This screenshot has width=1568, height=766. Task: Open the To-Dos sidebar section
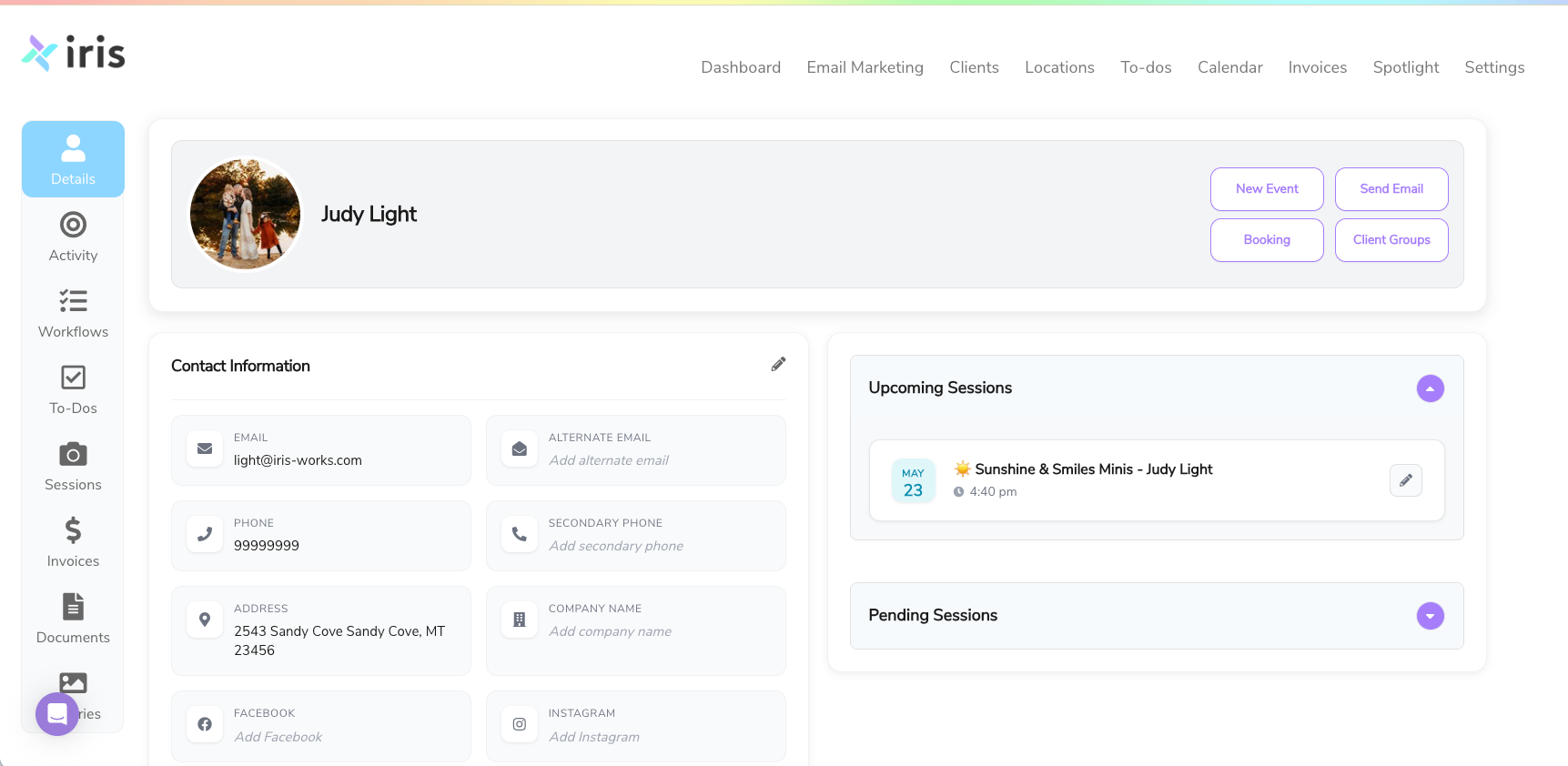point(73,389)
